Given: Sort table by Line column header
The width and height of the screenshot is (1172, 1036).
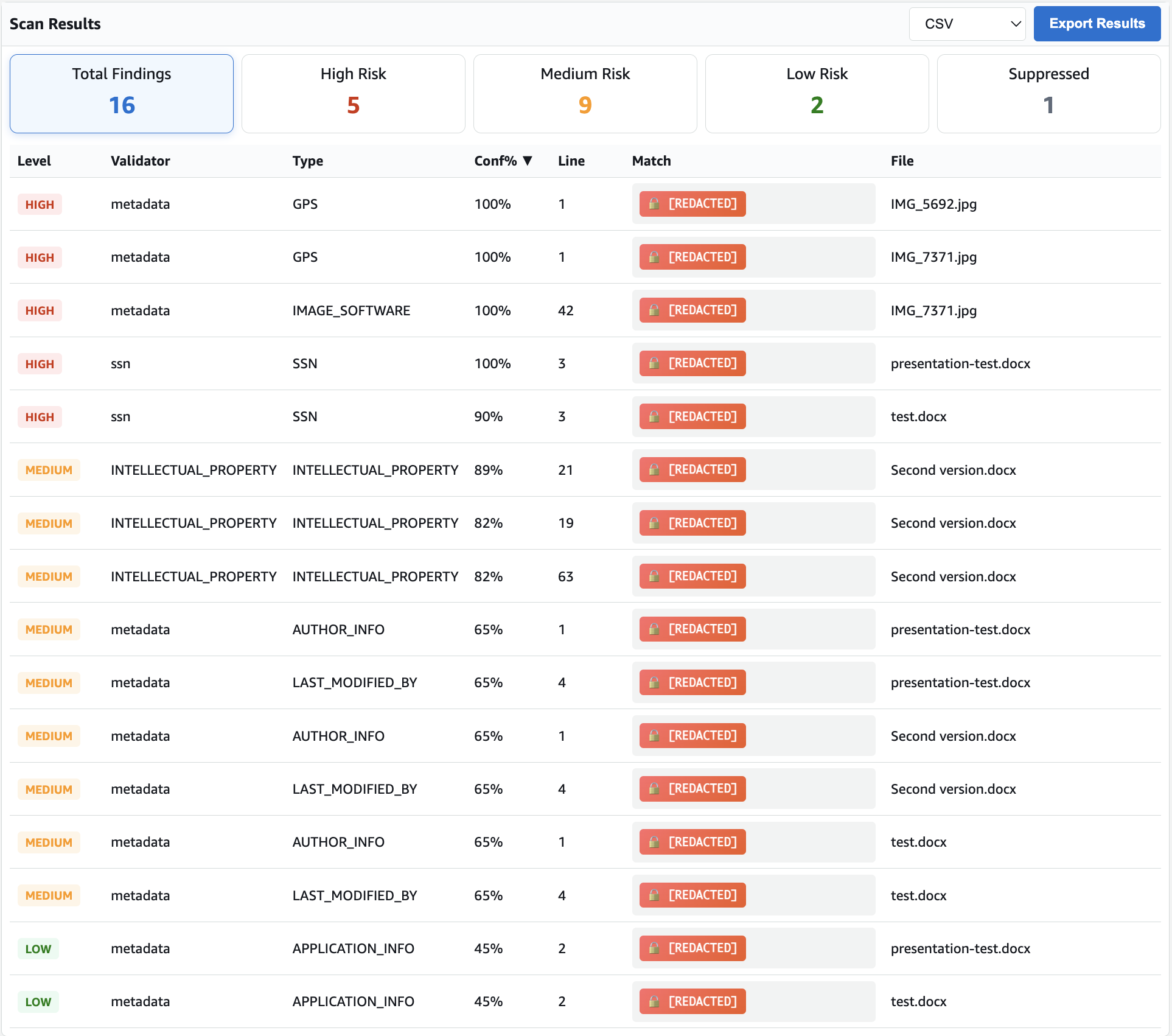Looking at the screenshot, I should pyautogui.click(x=571, y=161).
